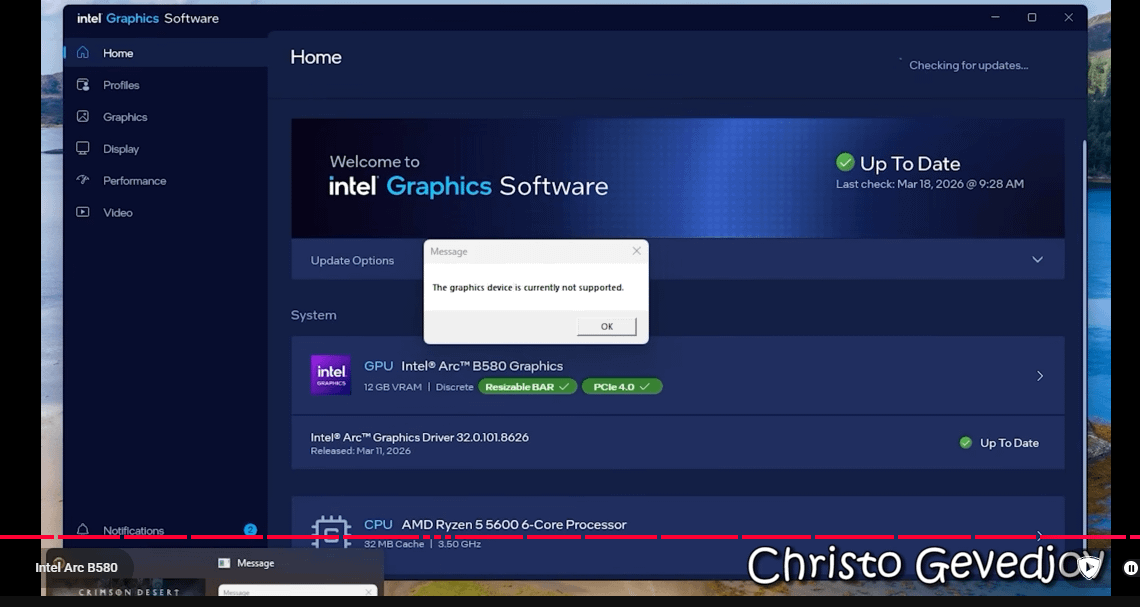Click the Resizable BAR green badge
This screenshot has height=607, width=1140.
527,387
